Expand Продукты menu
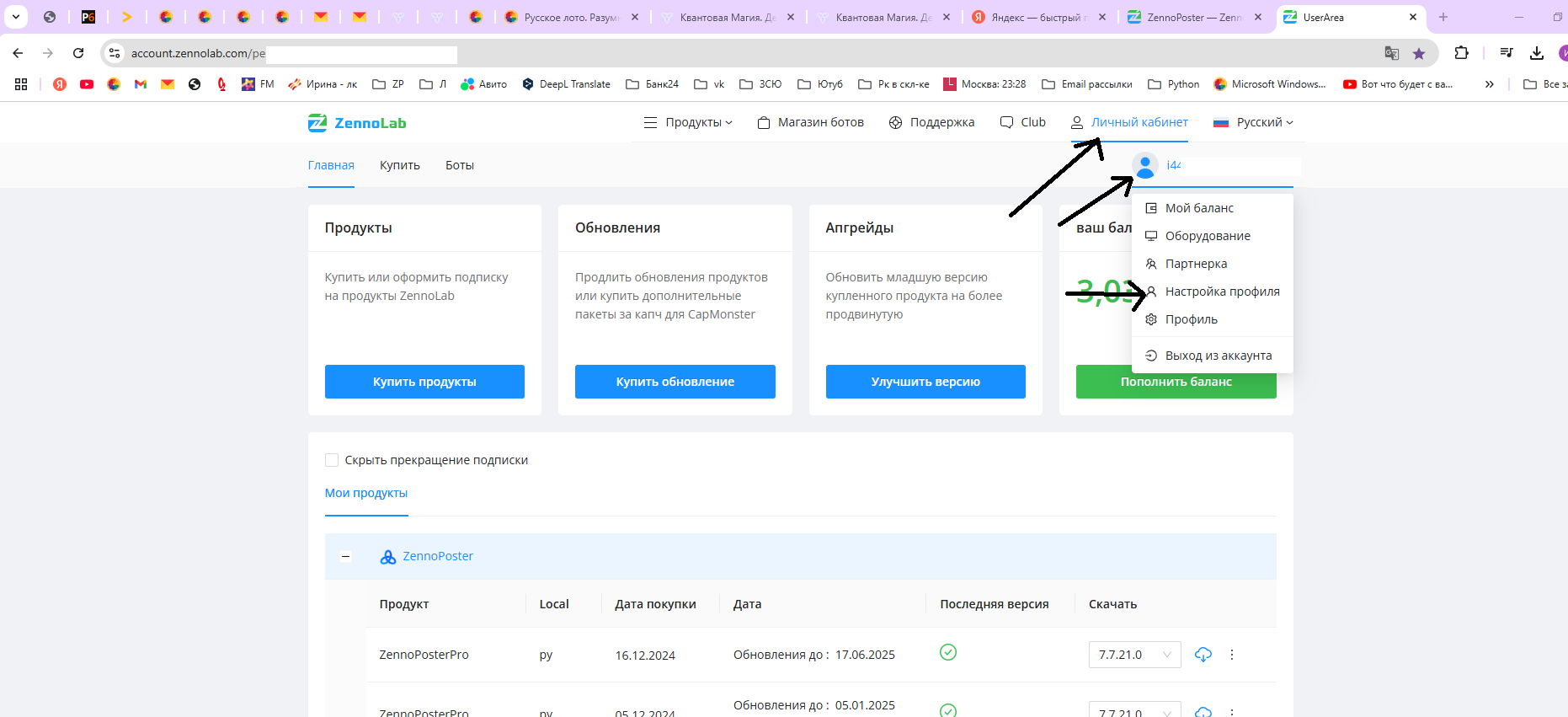 tap(688, 122)
